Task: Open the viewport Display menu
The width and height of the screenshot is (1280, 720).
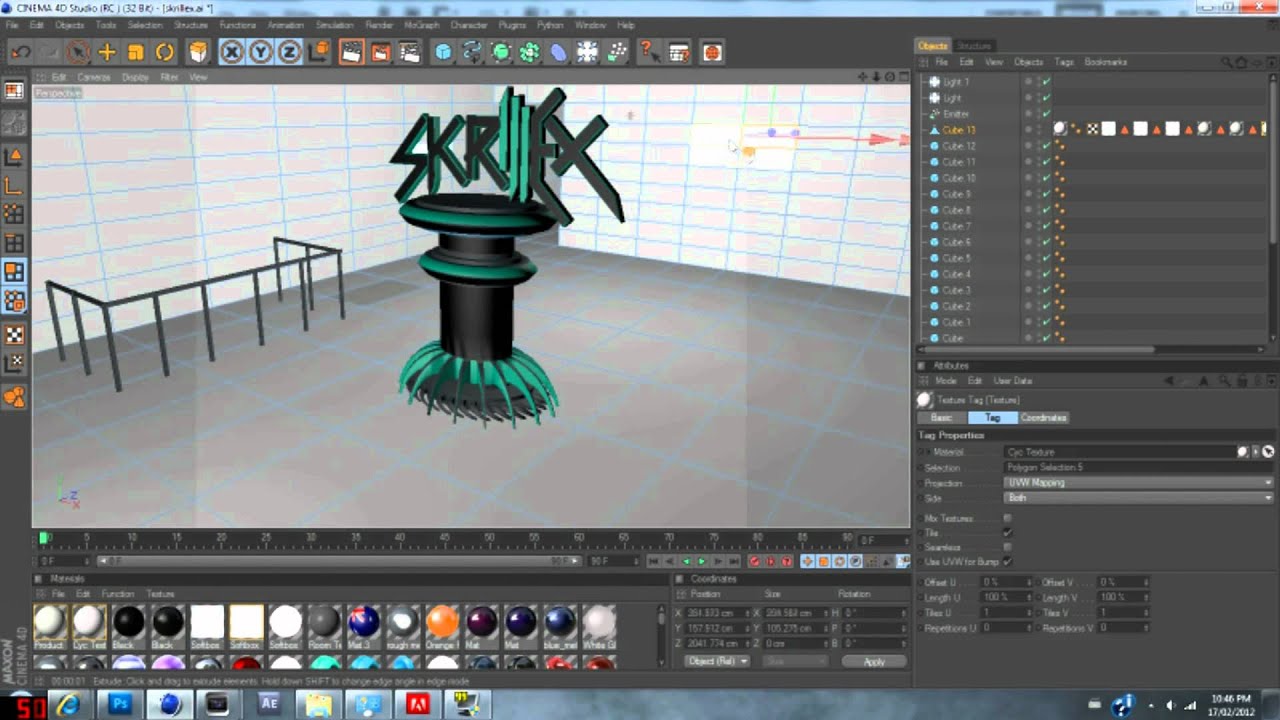Action: coord(135,77)
